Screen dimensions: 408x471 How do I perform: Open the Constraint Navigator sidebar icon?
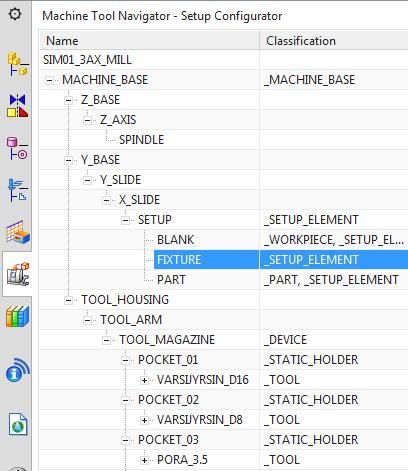pos(18,106)
